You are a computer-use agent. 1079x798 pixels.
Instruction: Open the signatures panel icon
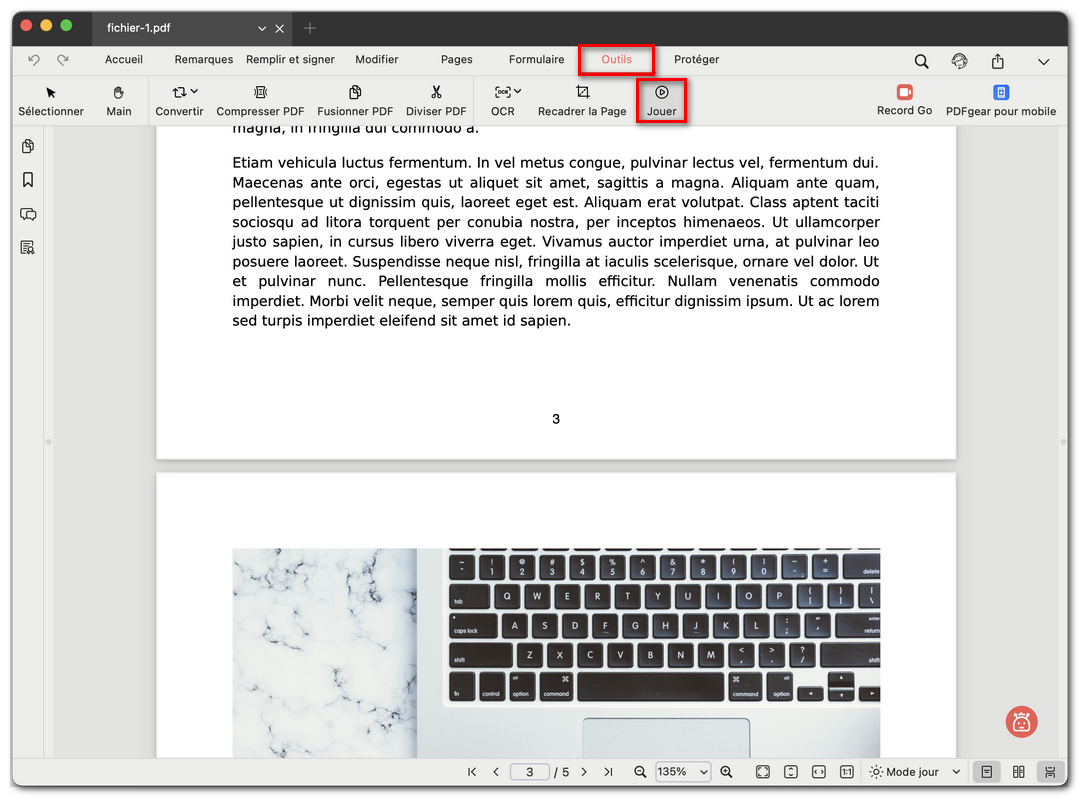click(x=27, y=248)
